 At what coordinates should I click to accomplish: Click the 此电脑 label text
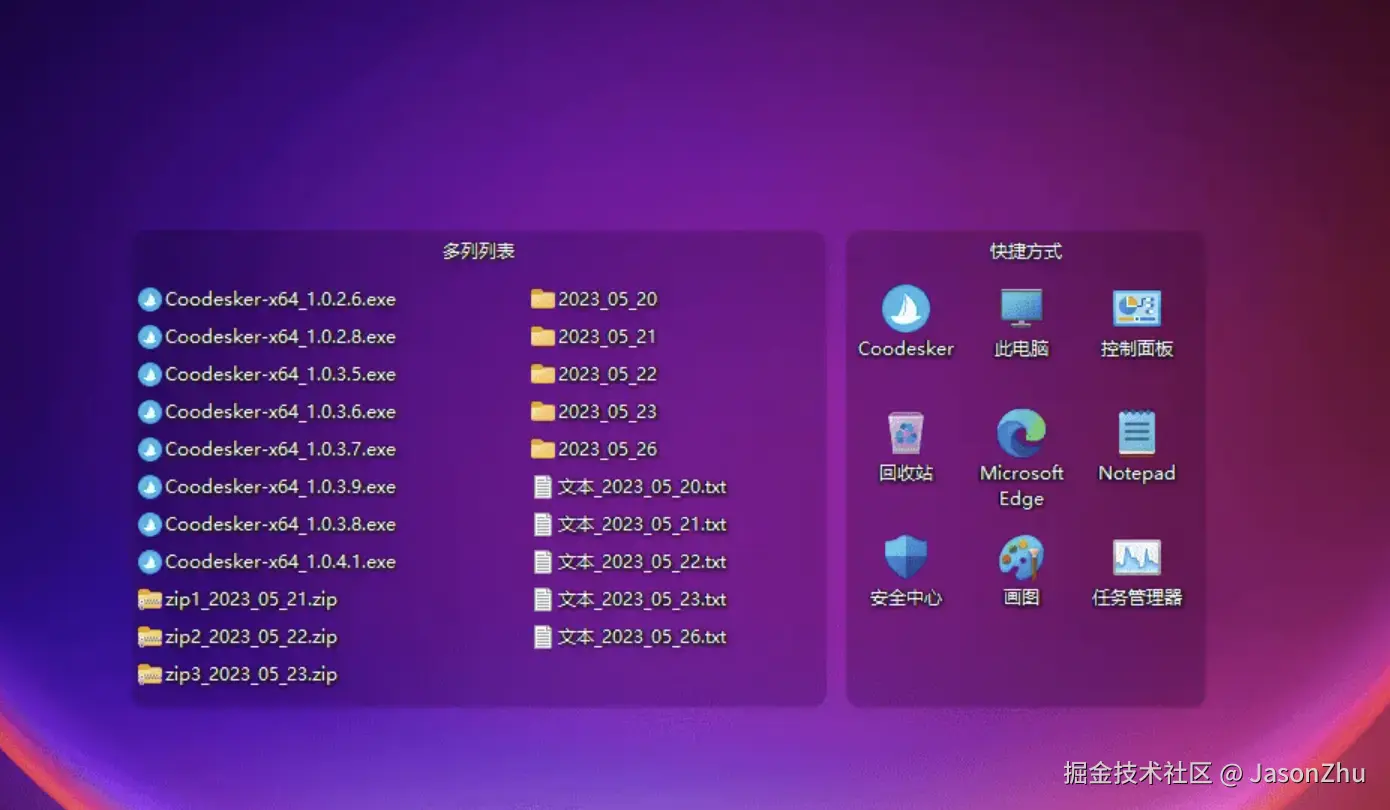pos(1021,349)
